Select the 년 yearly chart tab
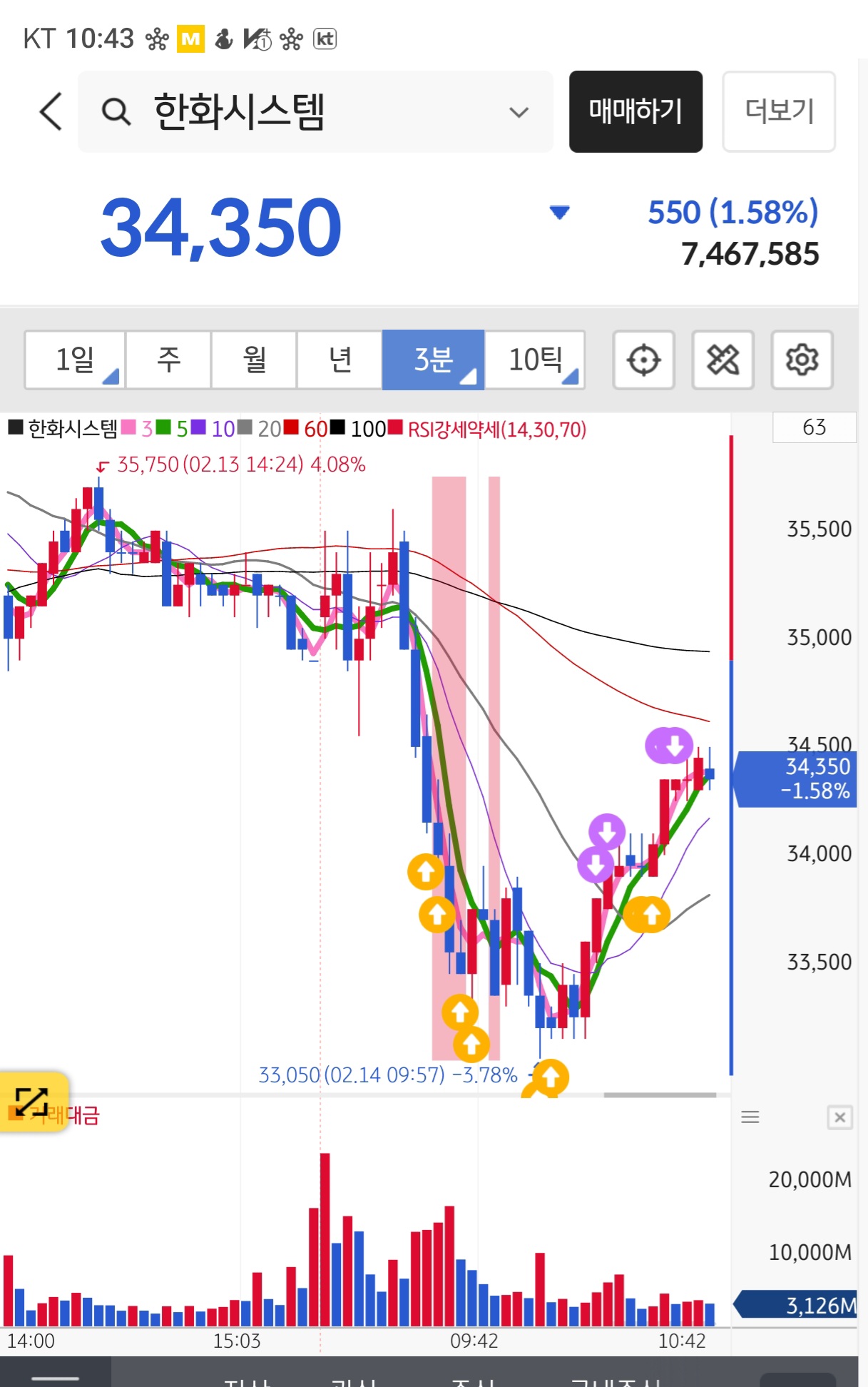 [x=340, y=360]
